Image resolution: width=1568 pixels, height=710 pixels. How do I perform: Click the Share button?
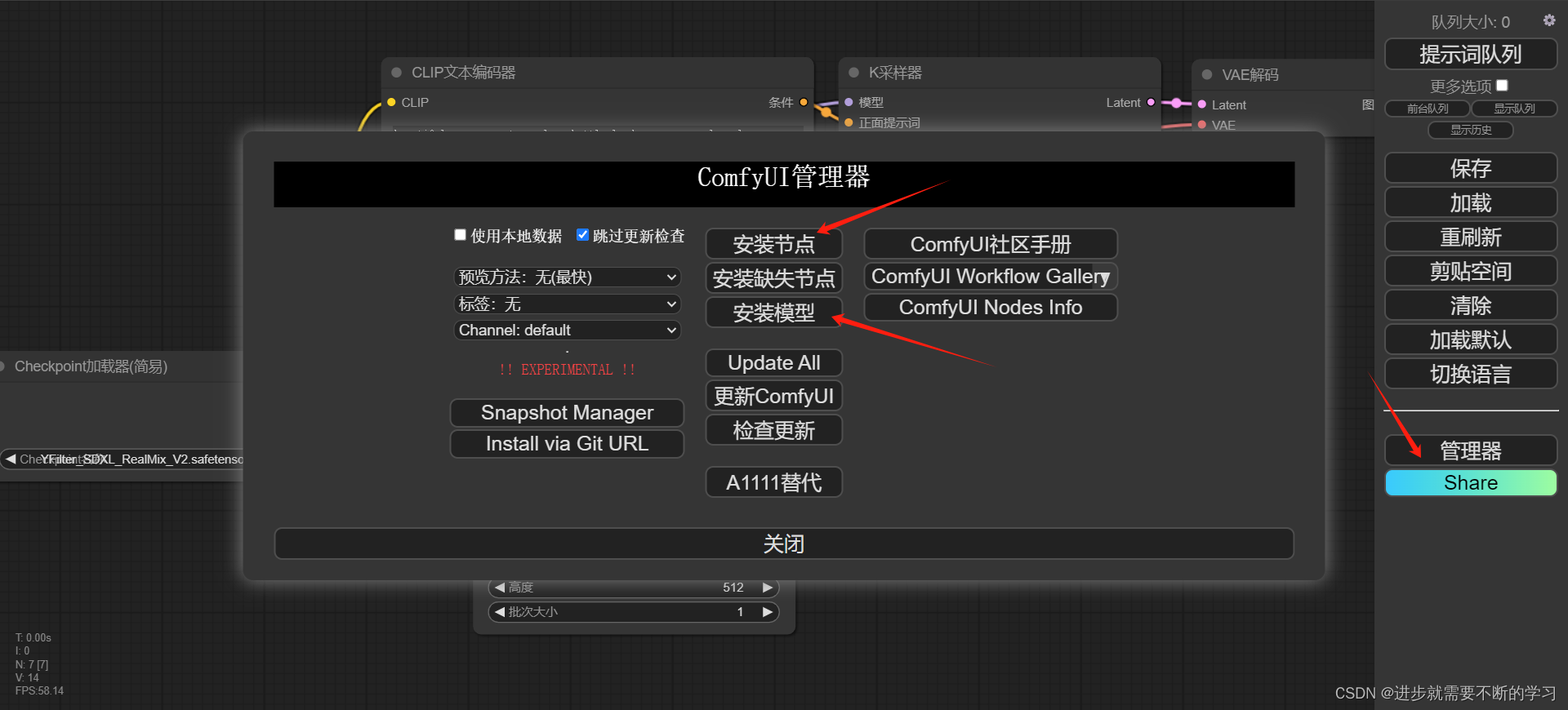[x=1471, y=483]
